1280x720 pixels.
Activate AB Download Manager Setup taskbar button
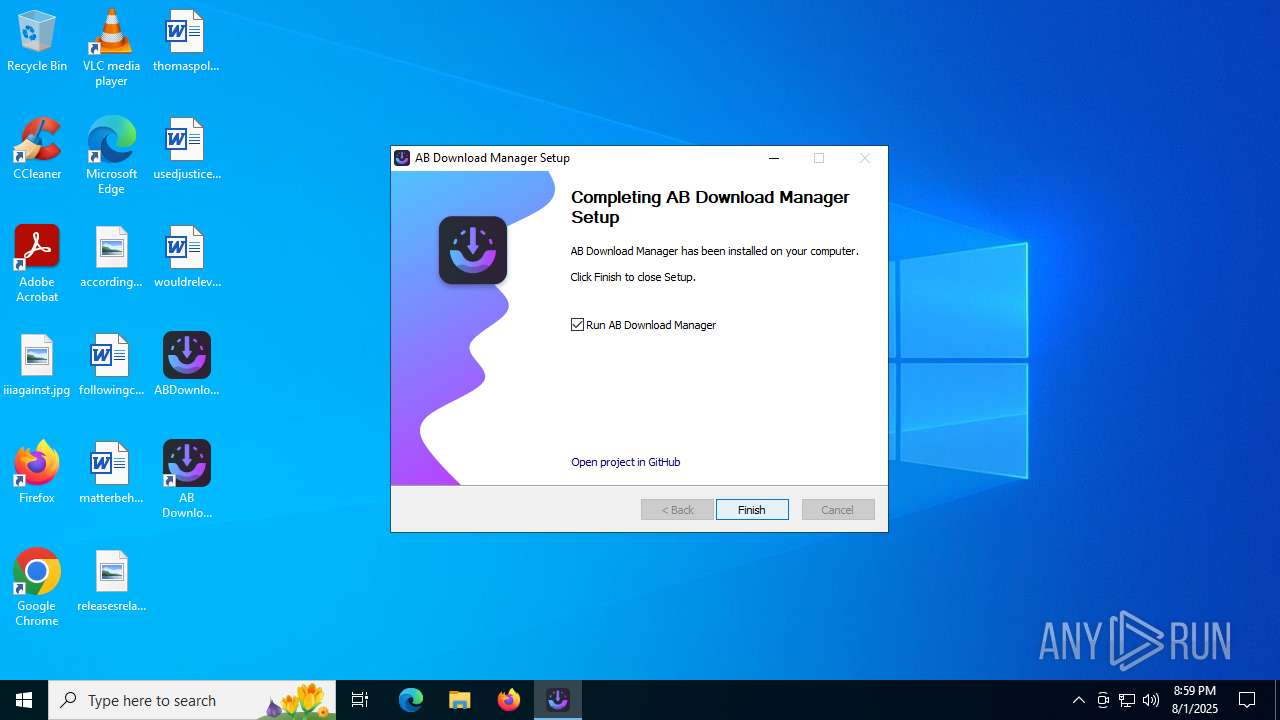click(558, 700)
